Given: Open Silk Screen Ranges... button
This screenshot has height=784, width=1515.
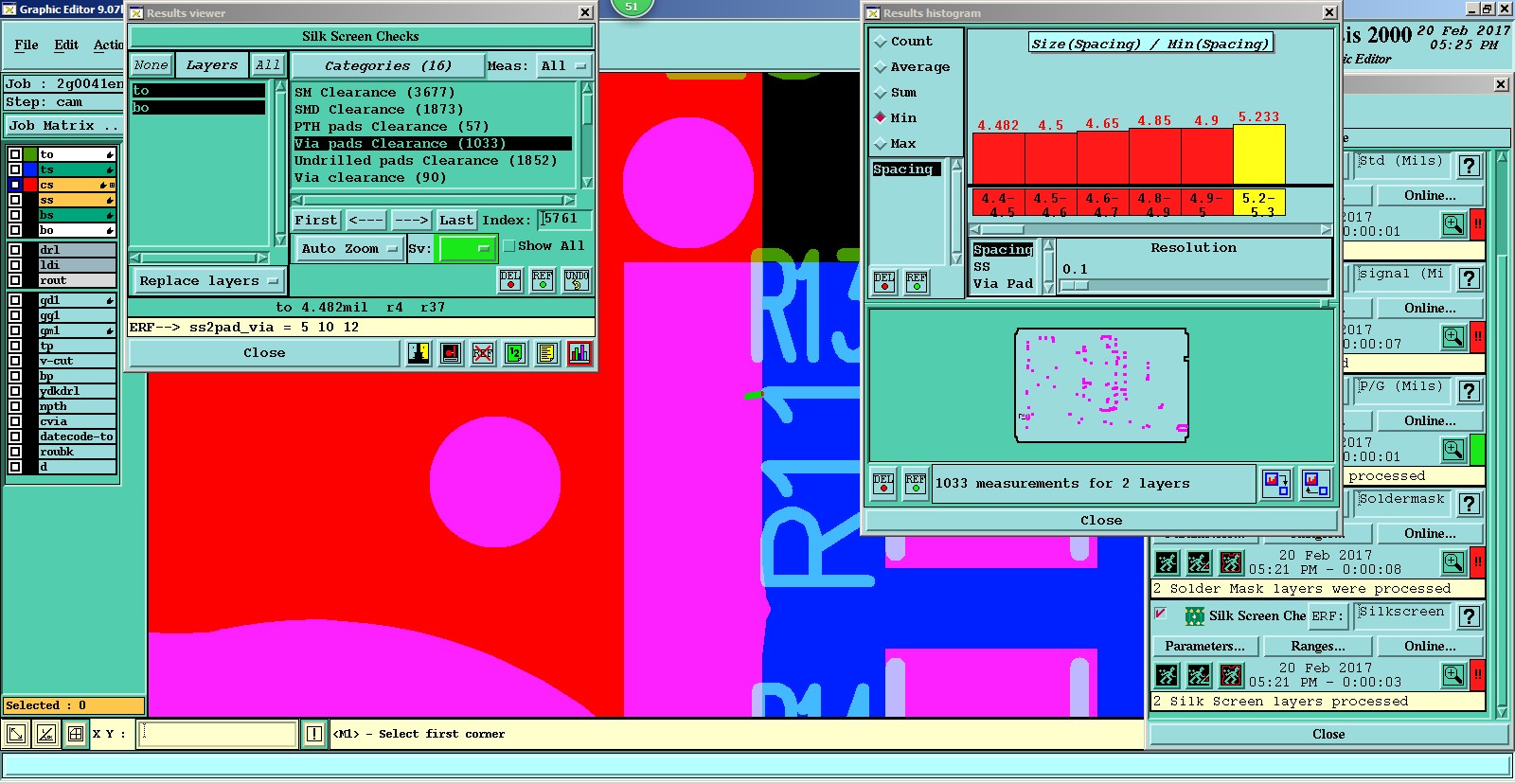Looking at the screenshot, I should 1318,647.
